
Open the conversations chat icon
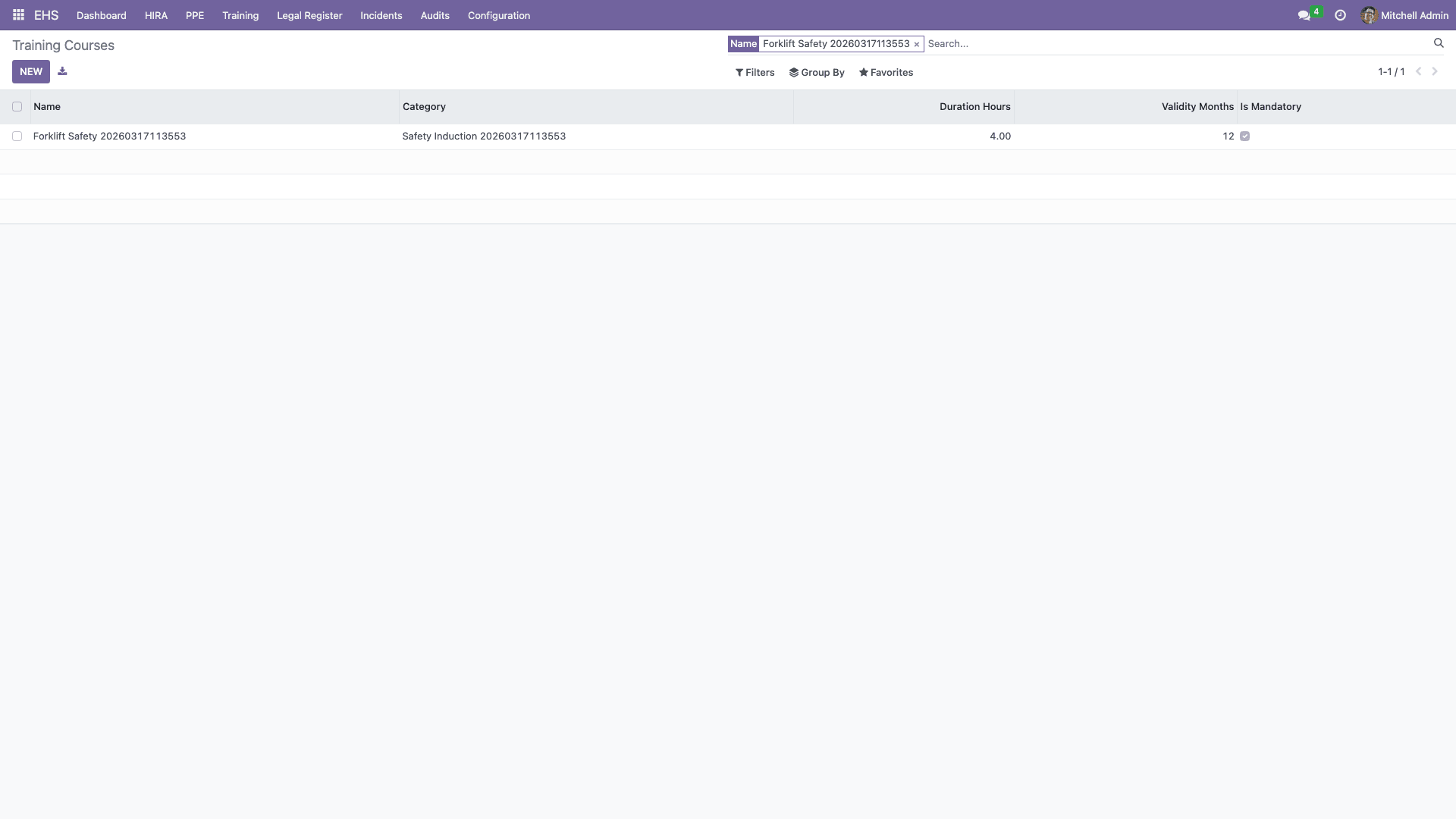(x=1304, y=15)
